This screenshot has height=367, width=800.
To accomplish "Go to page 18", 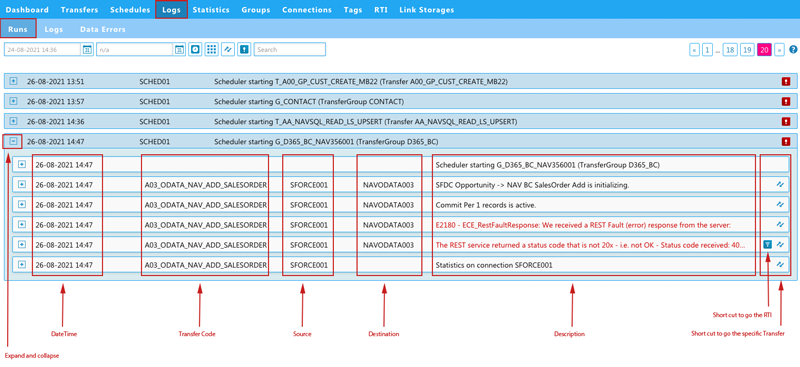I will point(730,50).
